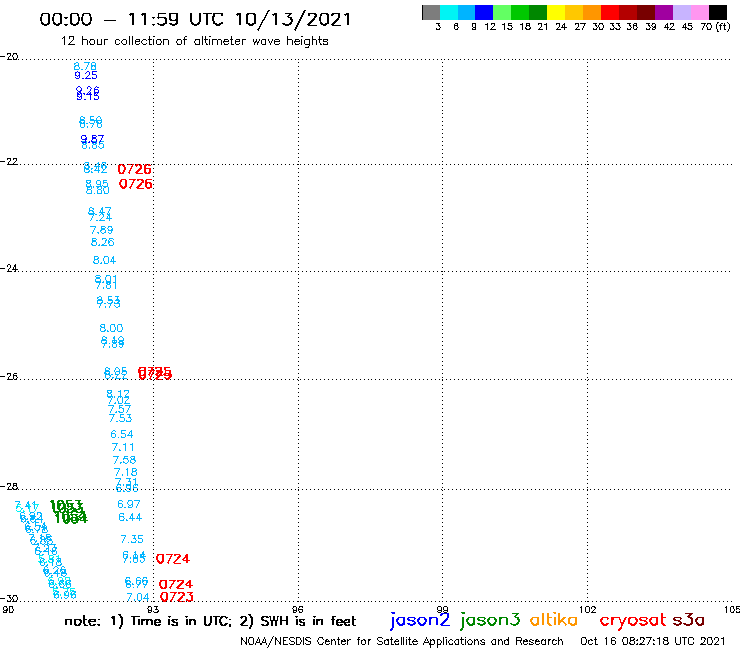This screenshot has height=650, width=740.
Task: Pick the orange swatch near 30 ft
Action: (592, 12)
